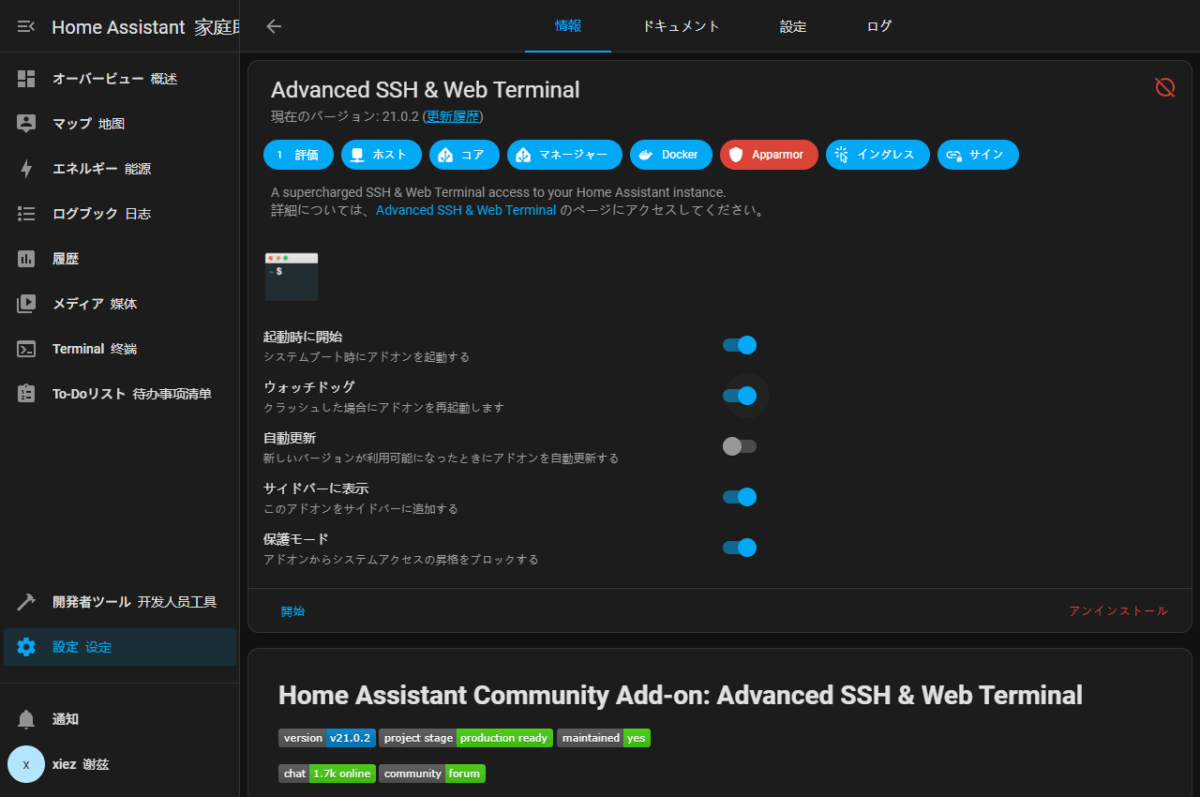1200x797 pixels.
Task: Click the サイン capability chip
Action: (x=978, y=155)
